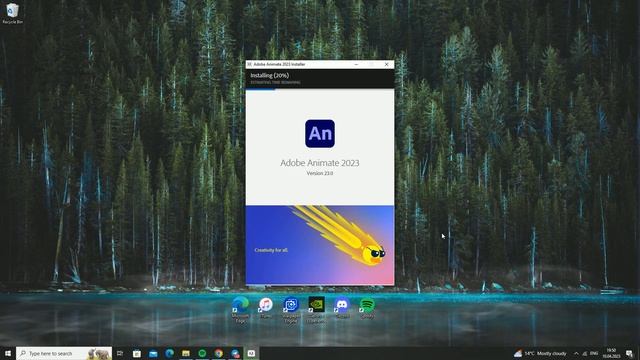Open the Mail app from the taskbar
The image size is (640, 360).
(x=153, y=353)
